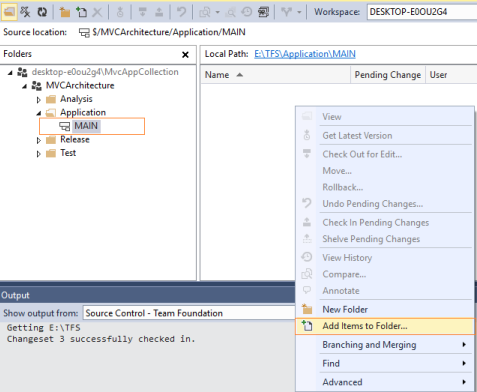Open the Branch toolbar dropdown arrow

(299, 12)
